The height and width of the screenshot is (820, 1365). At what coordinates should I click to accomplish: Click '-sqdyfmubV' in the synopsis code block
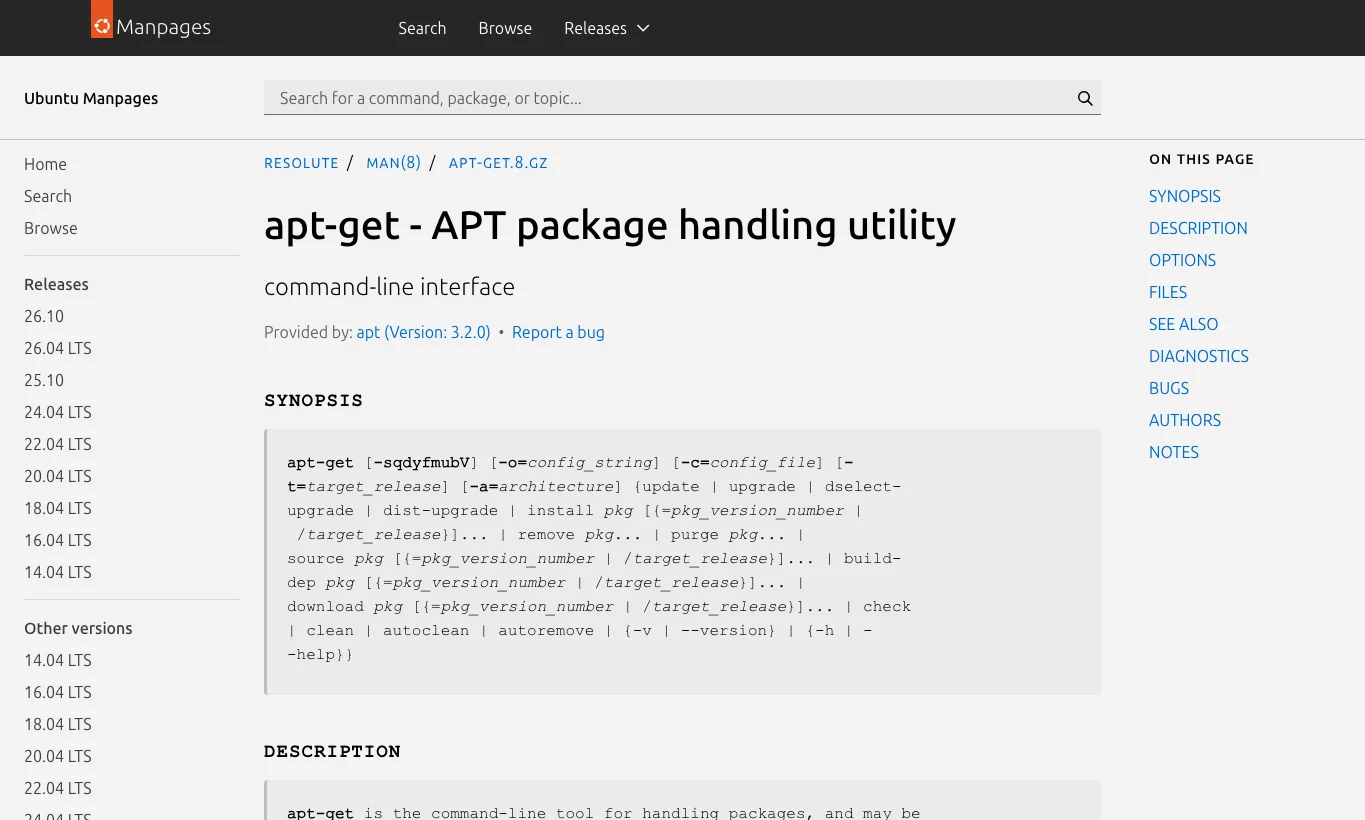421,463
